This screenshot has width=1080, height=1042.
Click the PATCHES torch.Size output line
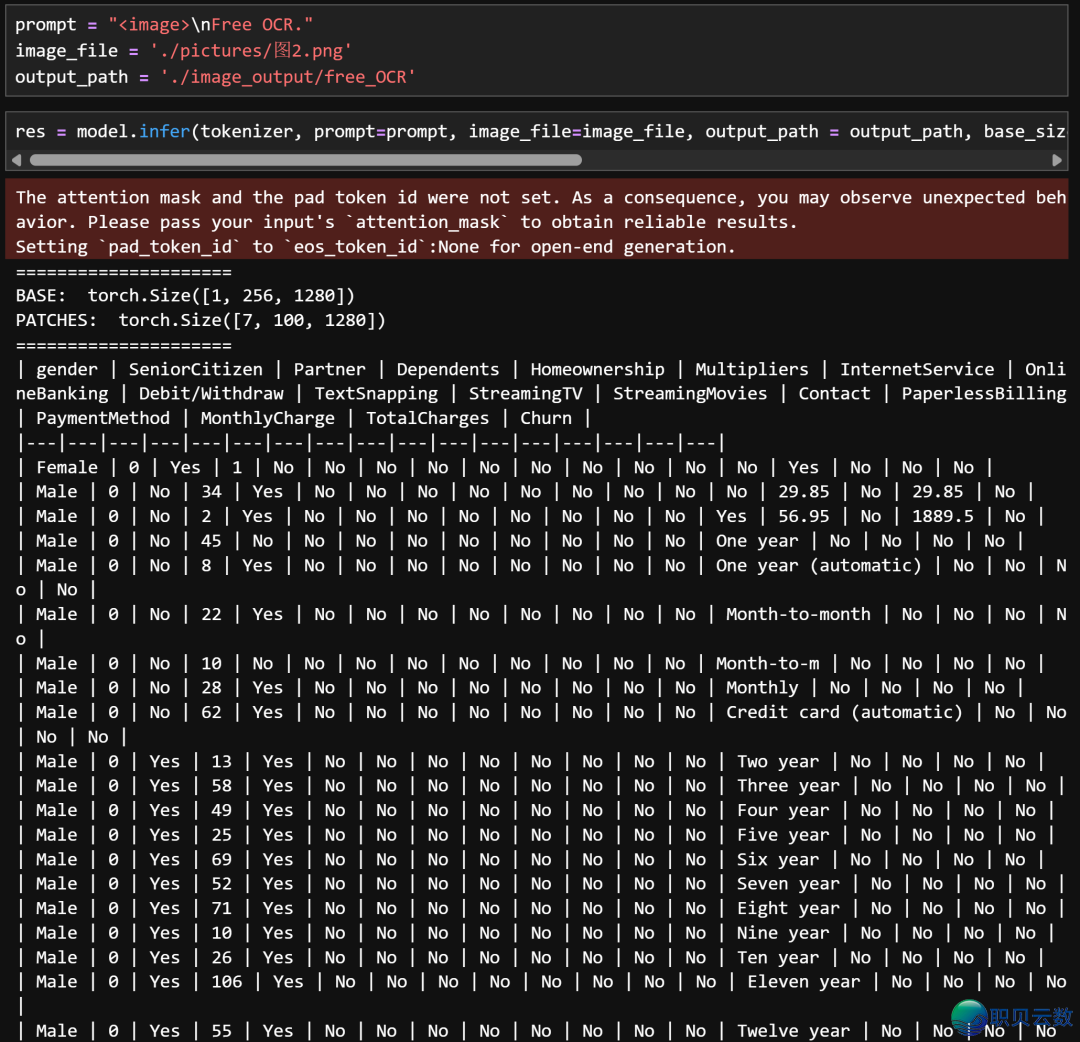200,320
